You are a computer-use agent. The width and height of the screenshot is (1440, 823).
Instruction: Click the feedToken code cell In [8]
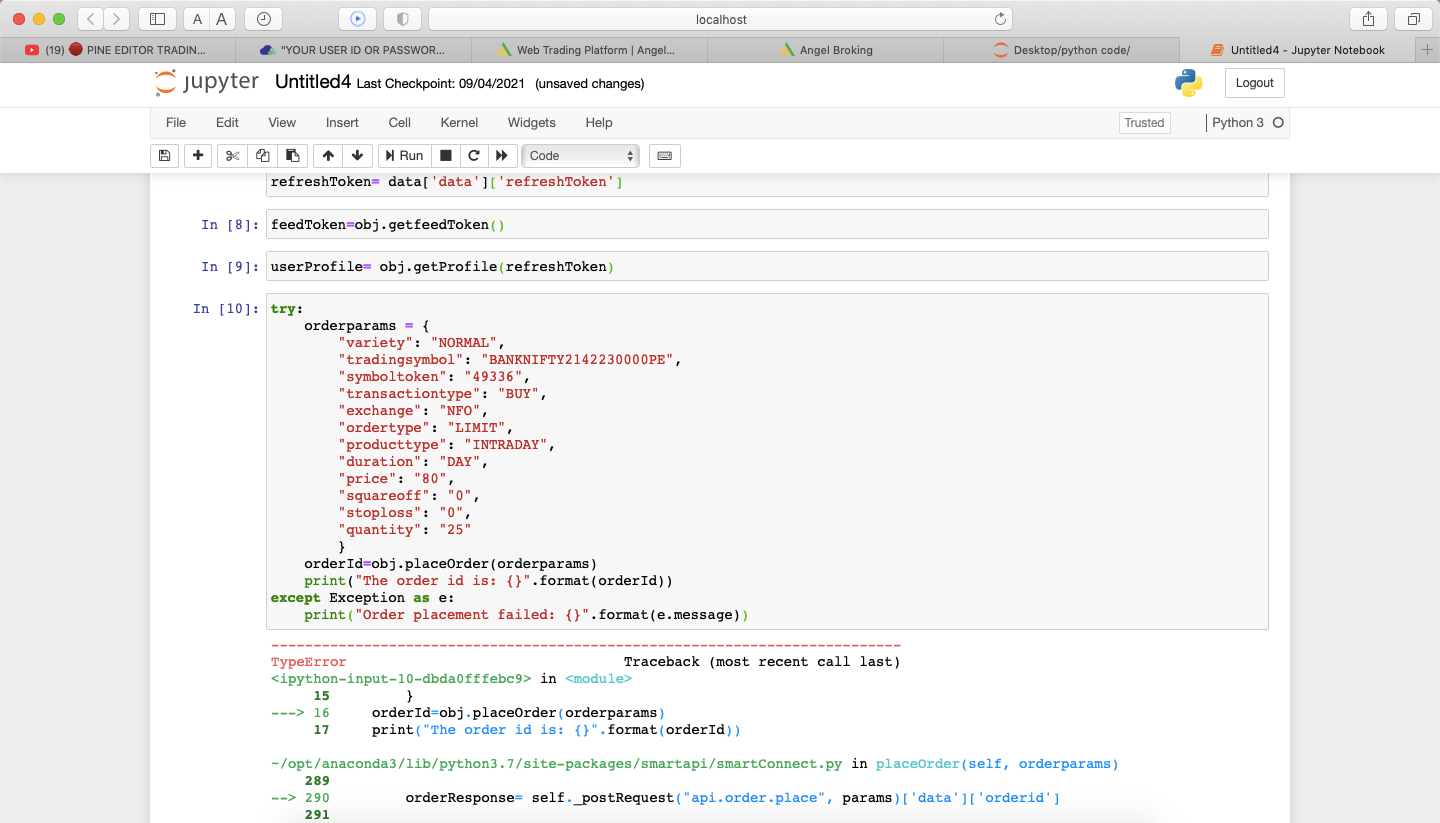(x=767, y=224)
